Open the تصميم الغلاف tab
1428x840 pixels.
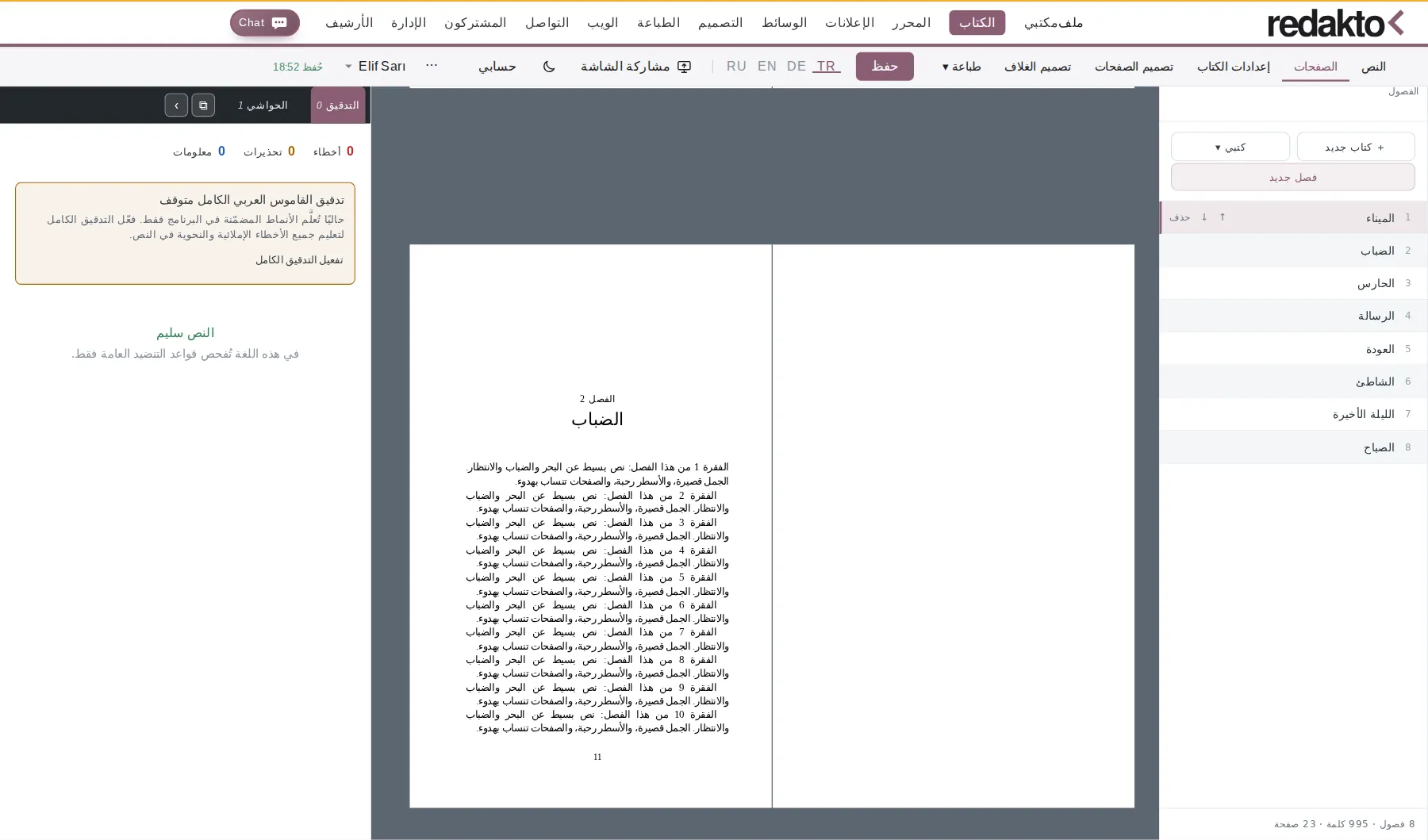[1038, 67]
